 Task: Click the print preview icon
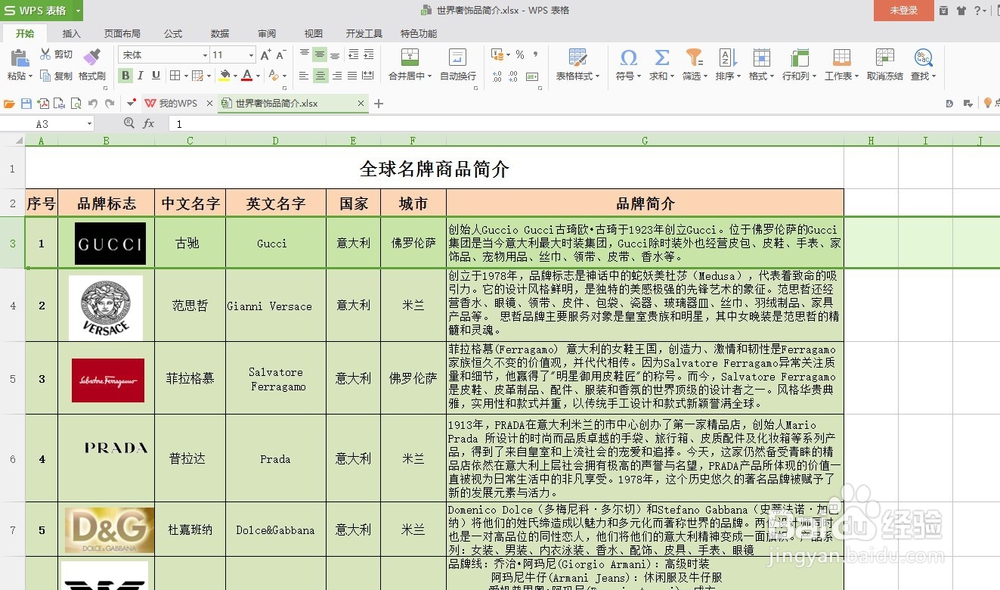(76, 103)
